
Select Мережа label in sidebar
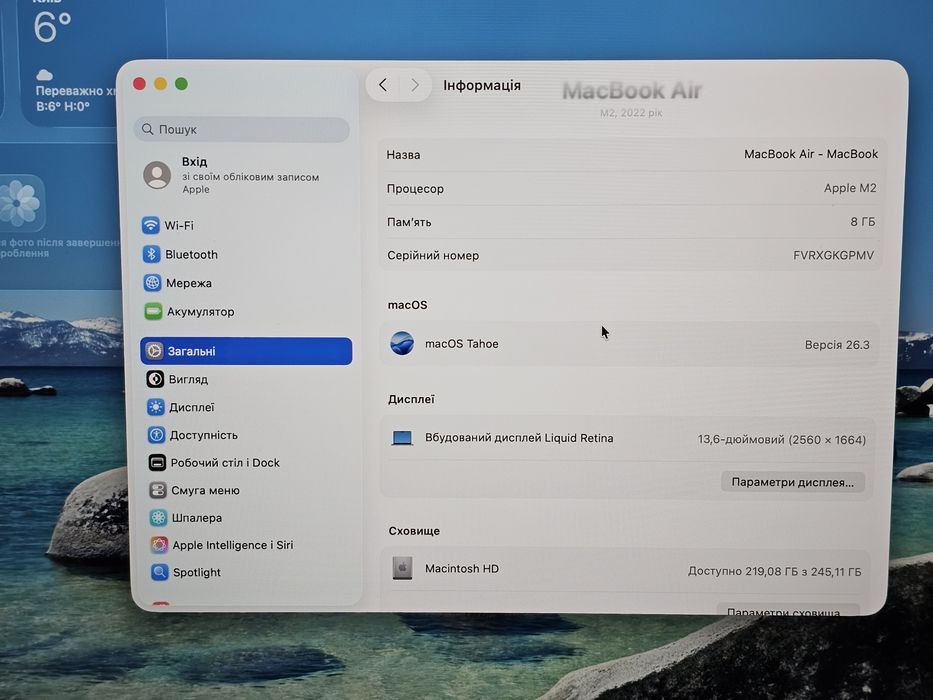(189, 283)
